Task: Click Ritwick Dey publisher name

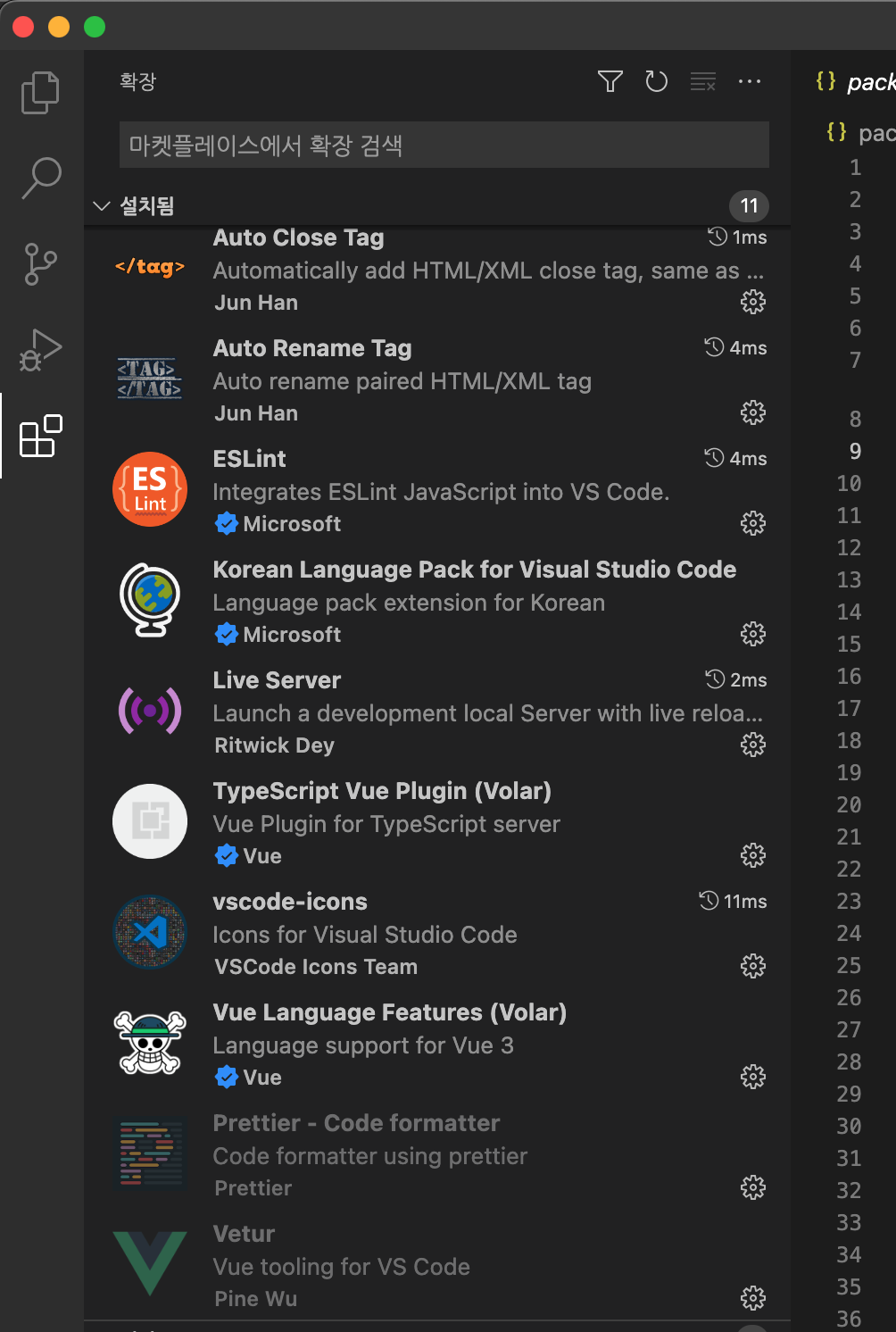Action: click(x=275, y=745)
